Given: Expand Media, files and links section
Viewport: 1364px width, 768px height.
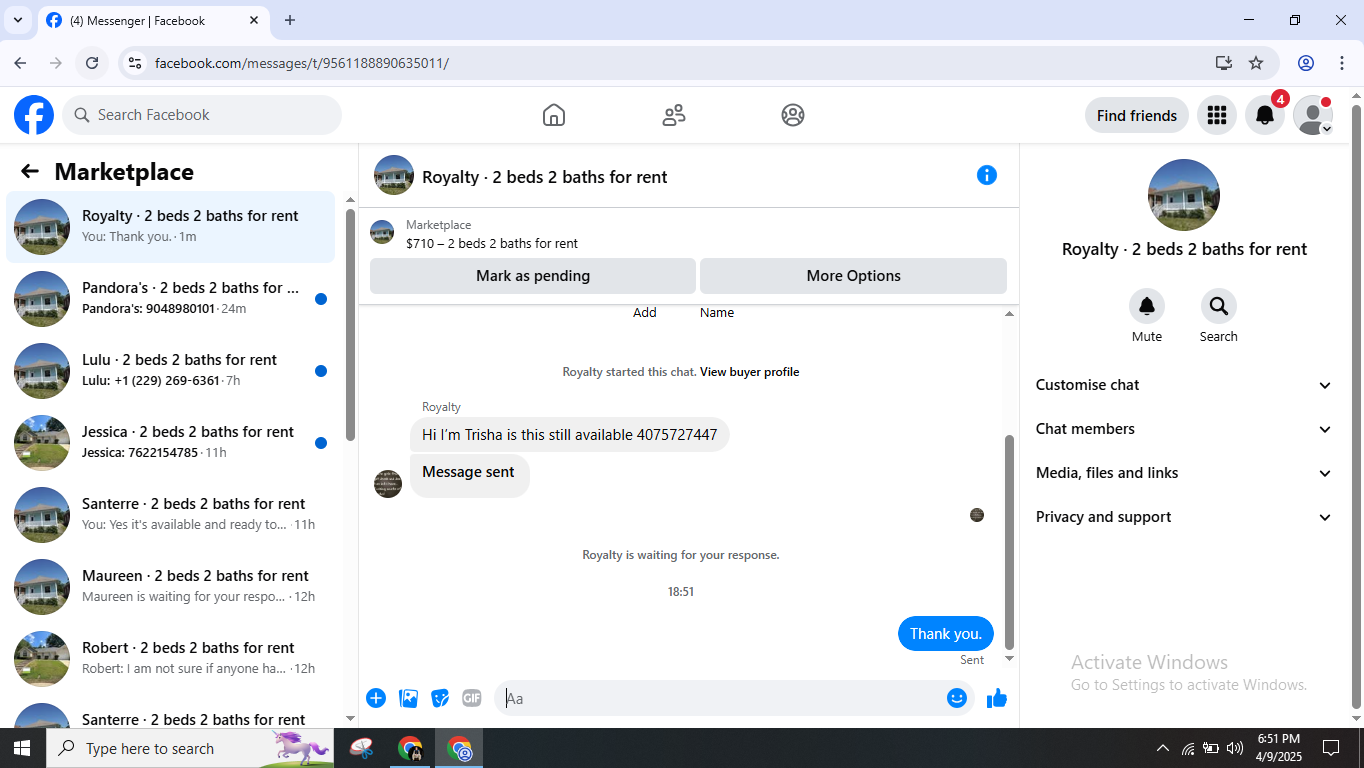Looking at the screenshot, I should (x=1184, y=473).
